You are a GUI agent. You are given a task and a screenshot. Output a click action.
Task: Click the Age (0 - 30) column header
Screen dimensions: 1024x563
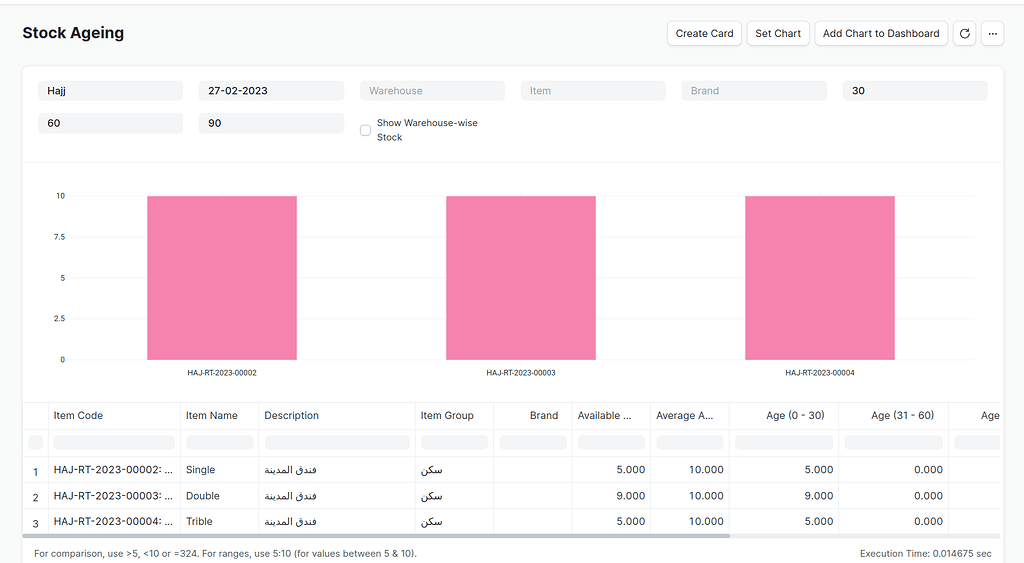784,415
